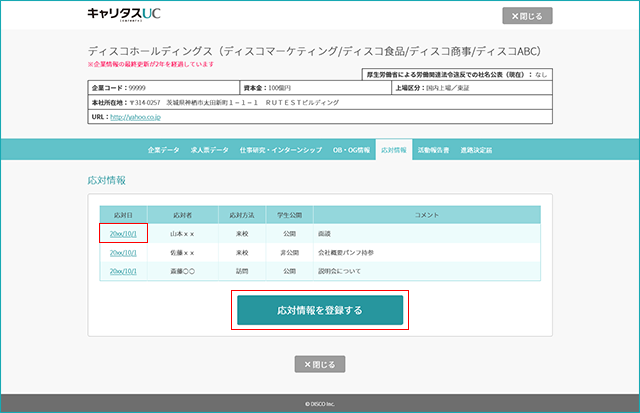Open the date link in 佐藤×× row
Screen dimensions: 640x413
tap(123, 253)
